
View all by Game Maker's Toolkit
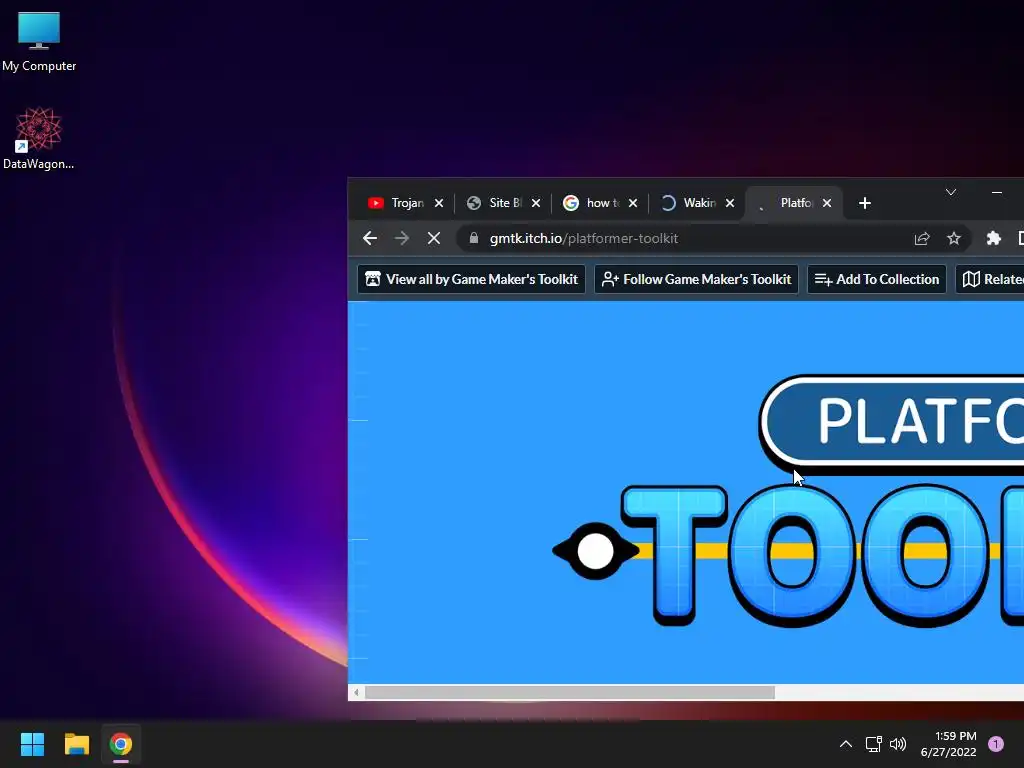[472, 279]
